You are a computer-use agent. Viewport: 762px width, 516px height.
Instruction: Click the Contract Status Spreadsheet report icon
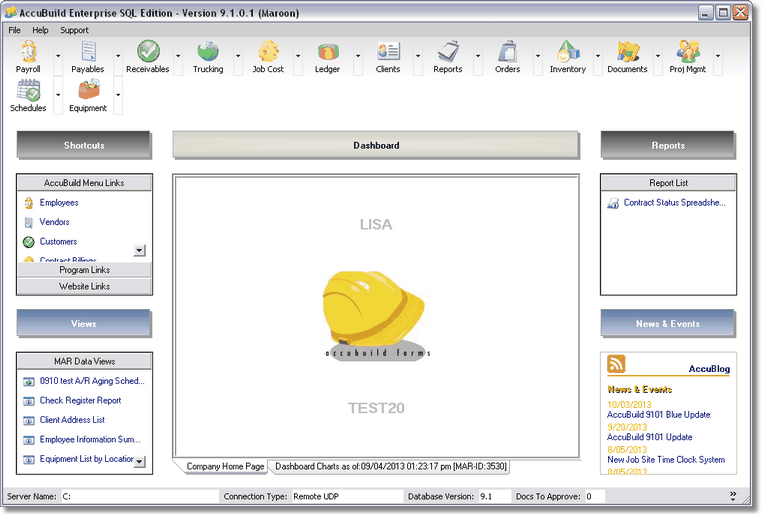[613, 203]
